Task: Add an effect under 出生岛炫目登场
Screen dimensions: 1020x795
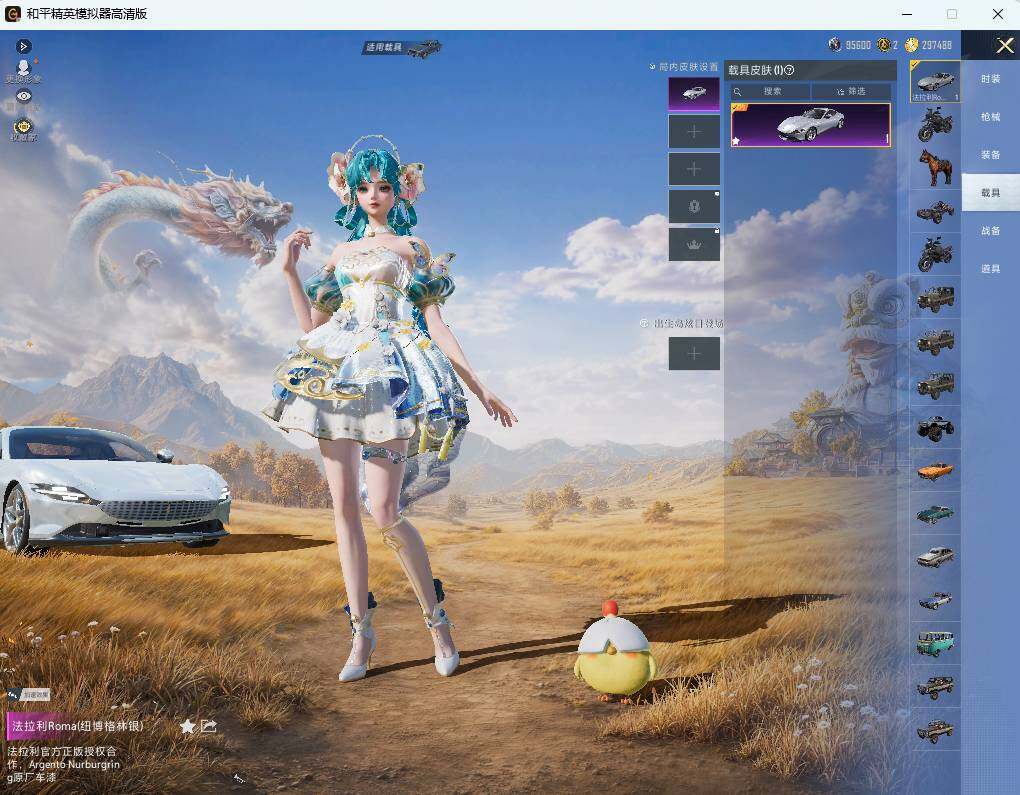Action: [694, 353]
